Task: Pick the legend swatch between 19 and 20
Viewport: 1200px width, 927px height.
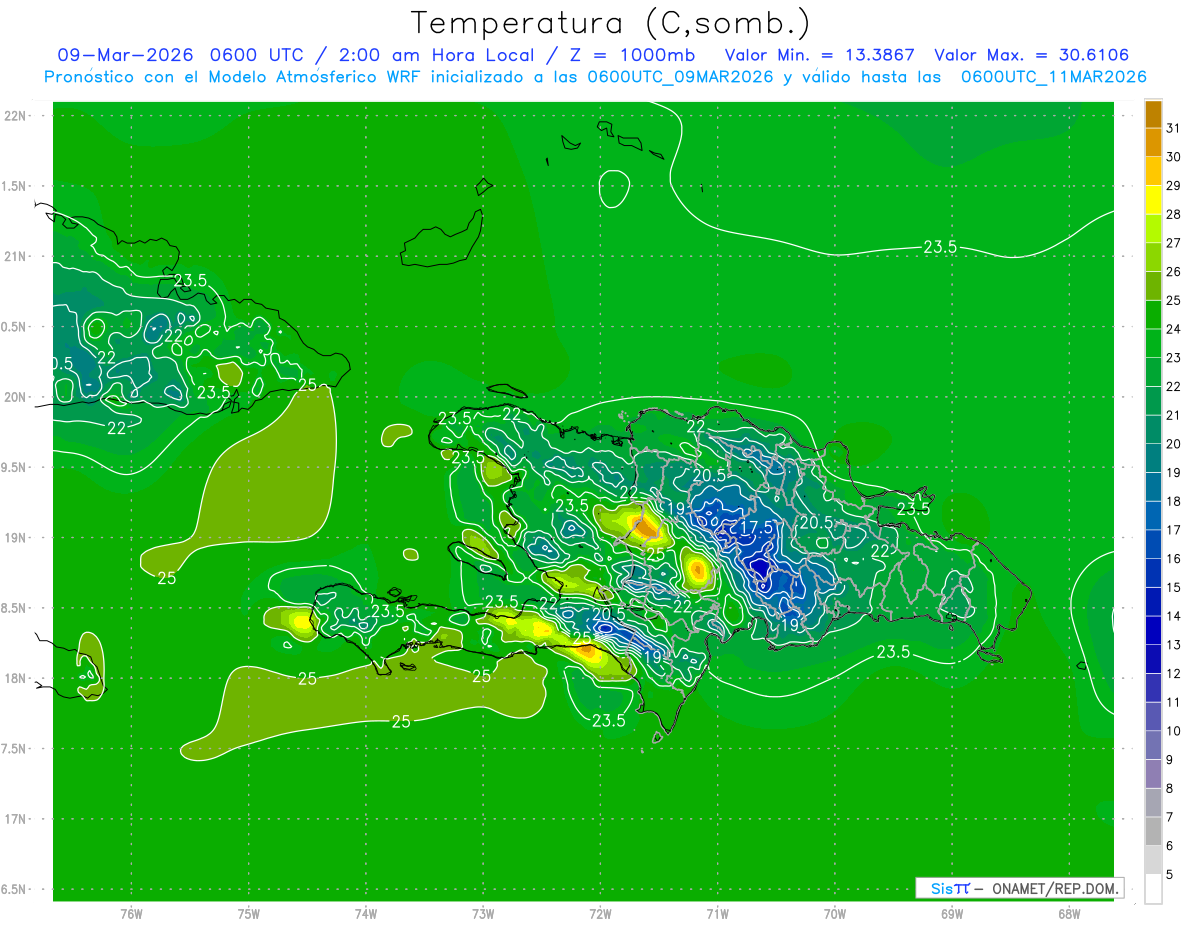Action: 1153,458
